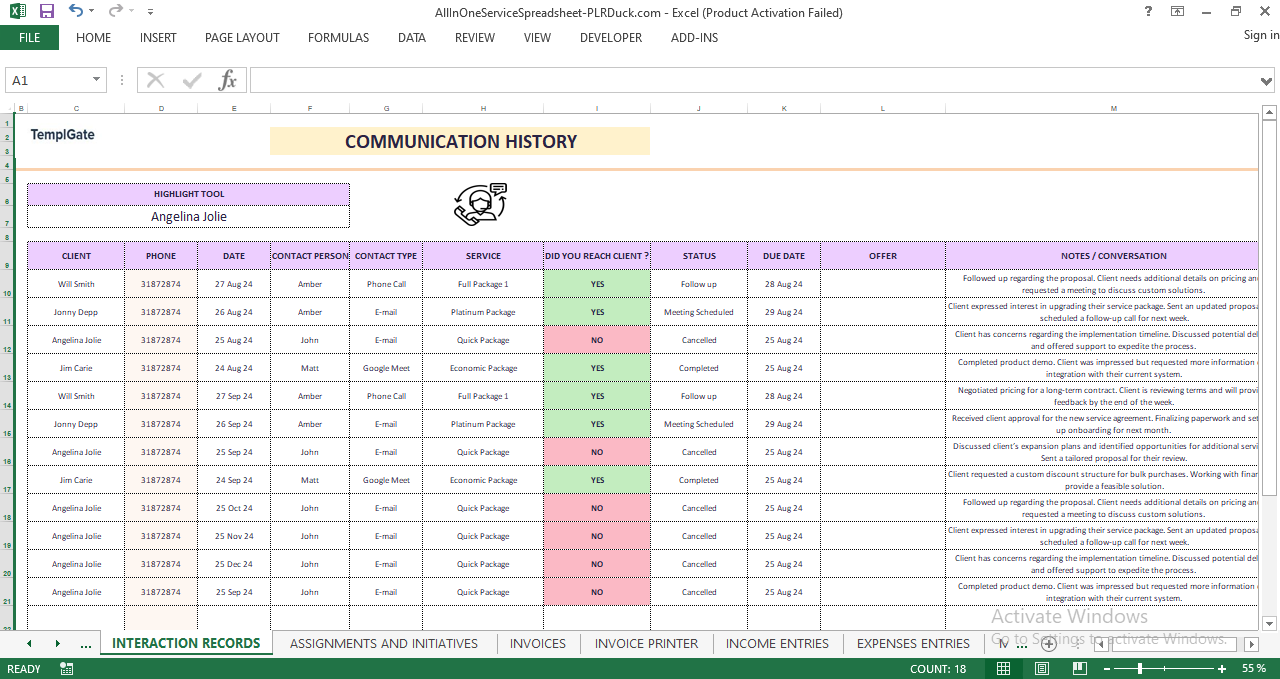Show hidden sheet tabs via left ellipsis

coord(86,644)
